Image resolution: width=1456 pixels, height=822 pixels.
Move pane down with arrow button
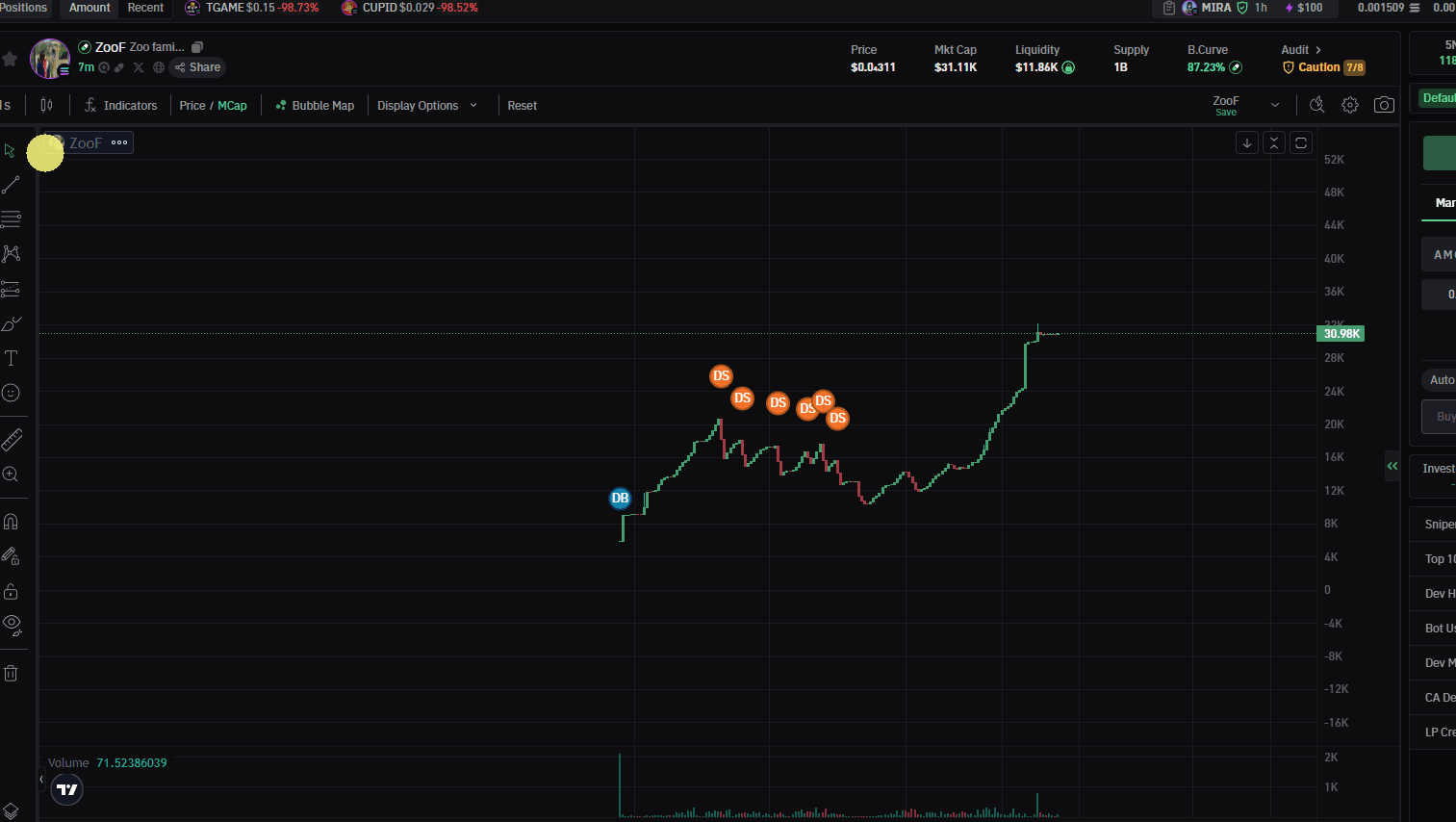click(1247, 142)
